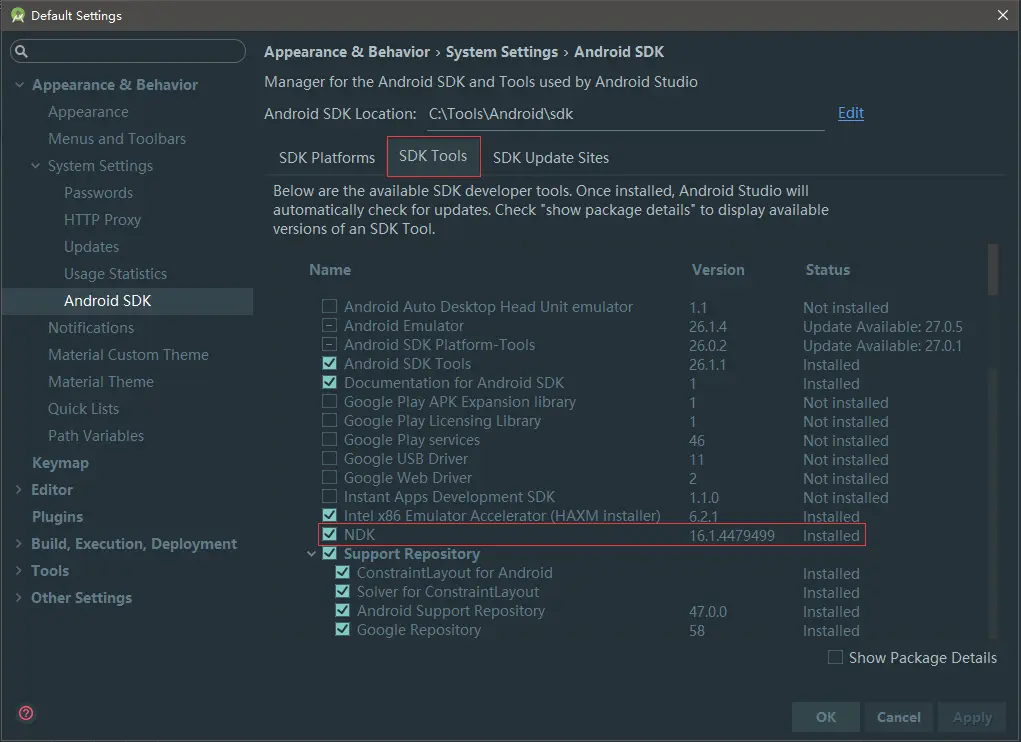
Task: Click the OK button
Action: click(x=826, y=717)
